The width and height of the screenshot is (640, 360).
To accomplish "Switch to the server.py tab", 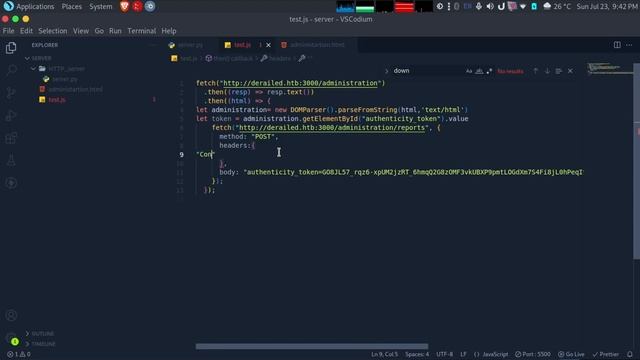I will [190, 45].
